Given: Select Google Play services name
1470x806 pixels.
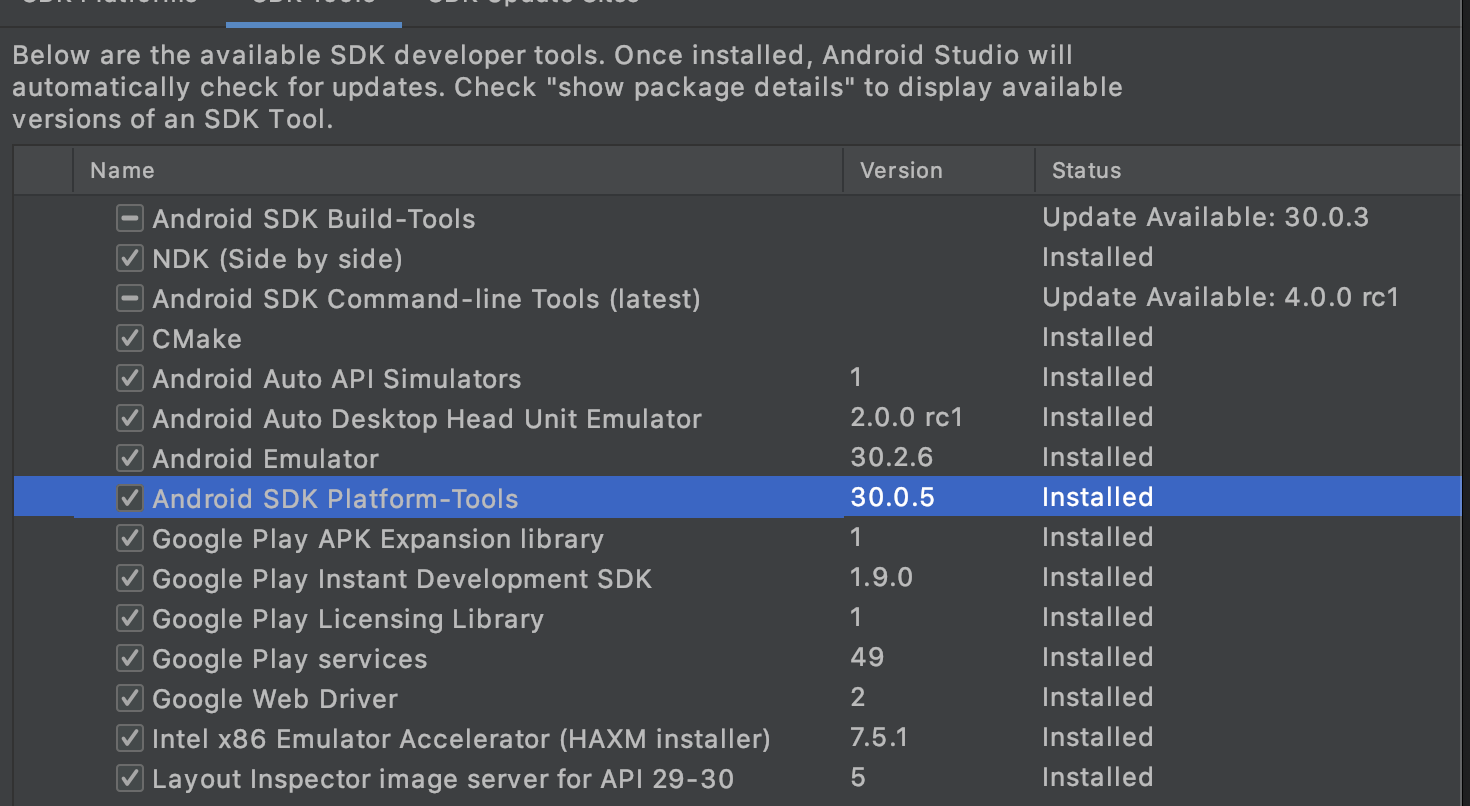Looking at the screenshot, I should pyautogui.click(x=290, y=659).
